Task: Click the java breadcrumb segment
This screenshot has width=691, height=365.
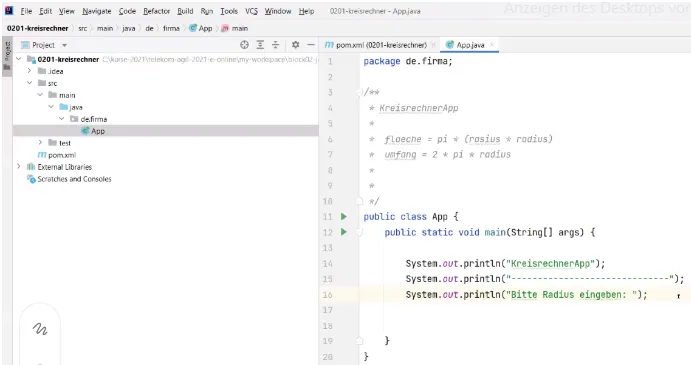Action: coord(128,28)
